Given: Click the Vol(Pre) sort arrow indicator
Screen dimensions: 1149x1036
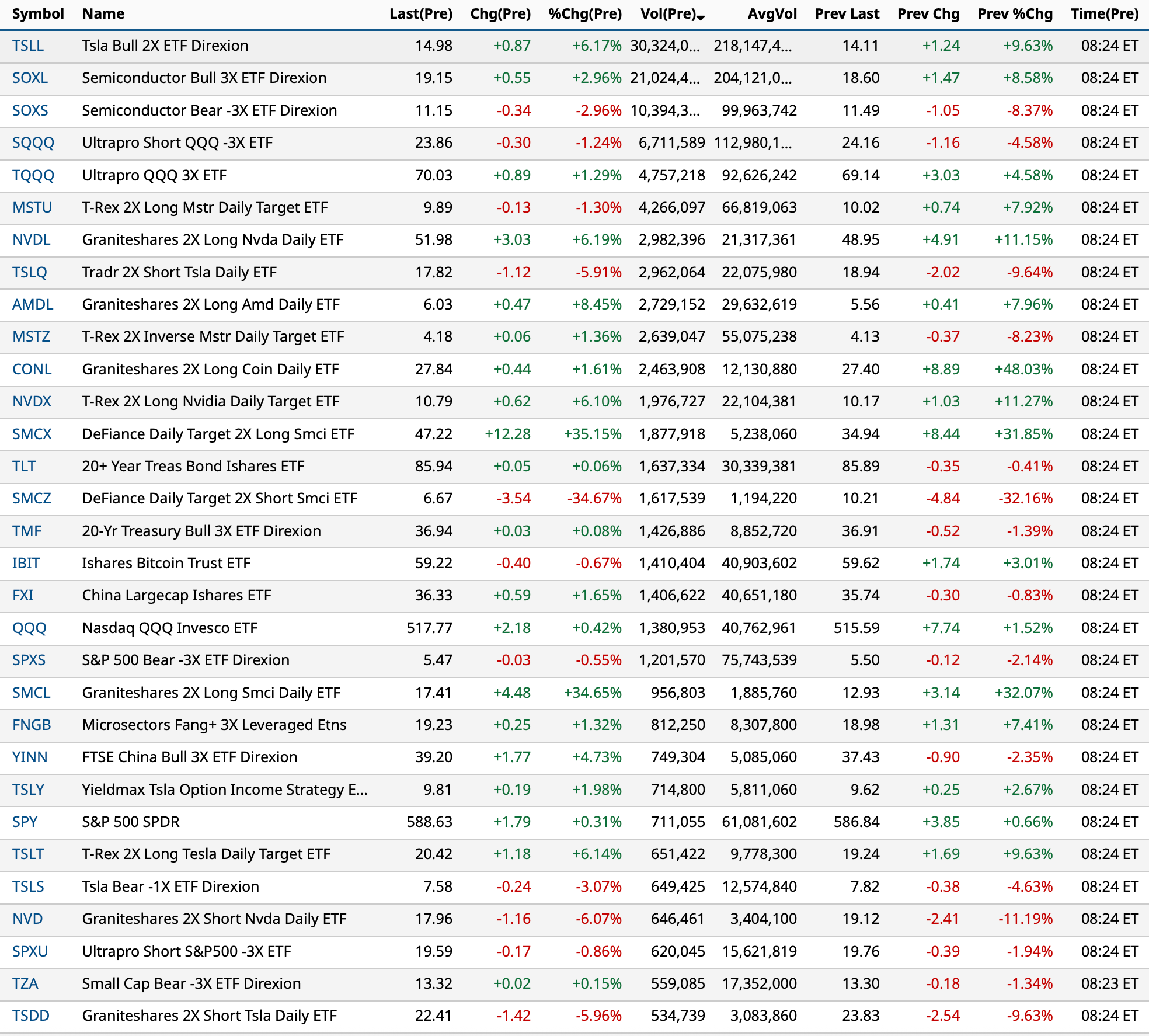Looking at the screenshot, I should (701, 18).
